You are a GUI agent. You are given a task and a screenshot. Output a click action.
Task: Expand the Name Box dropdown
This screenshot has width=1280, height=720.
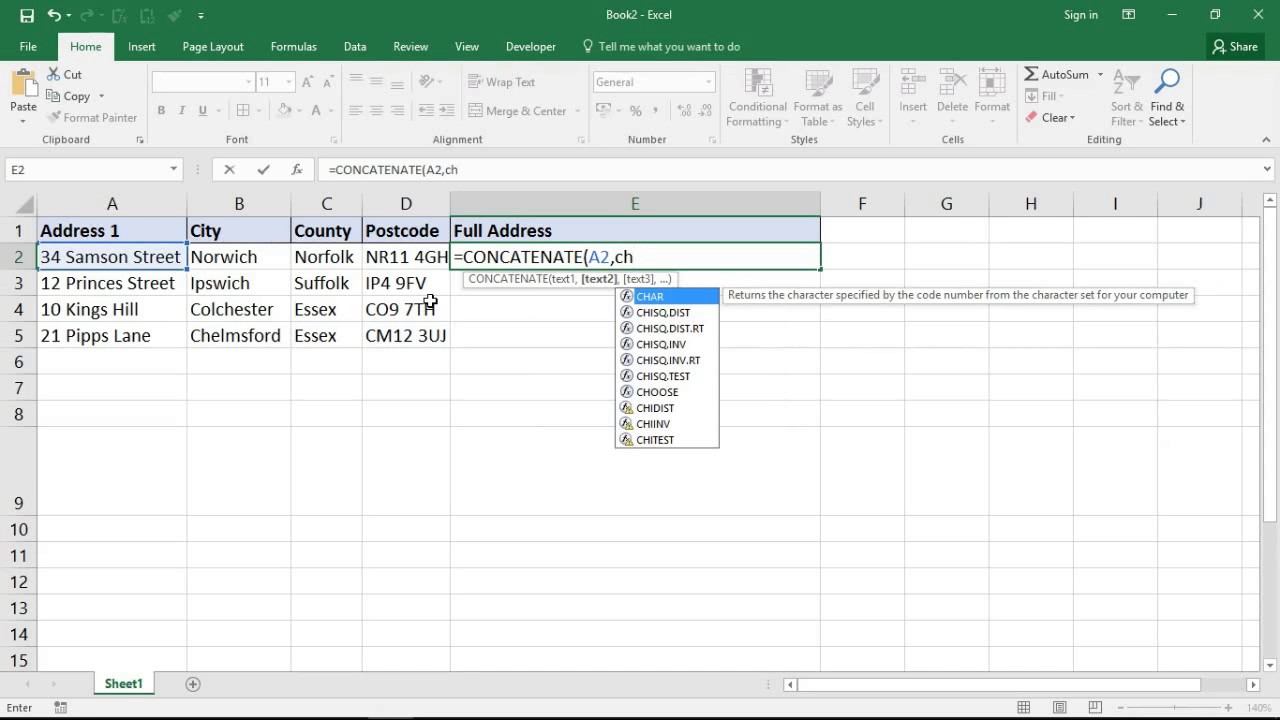tap(173, 170)
